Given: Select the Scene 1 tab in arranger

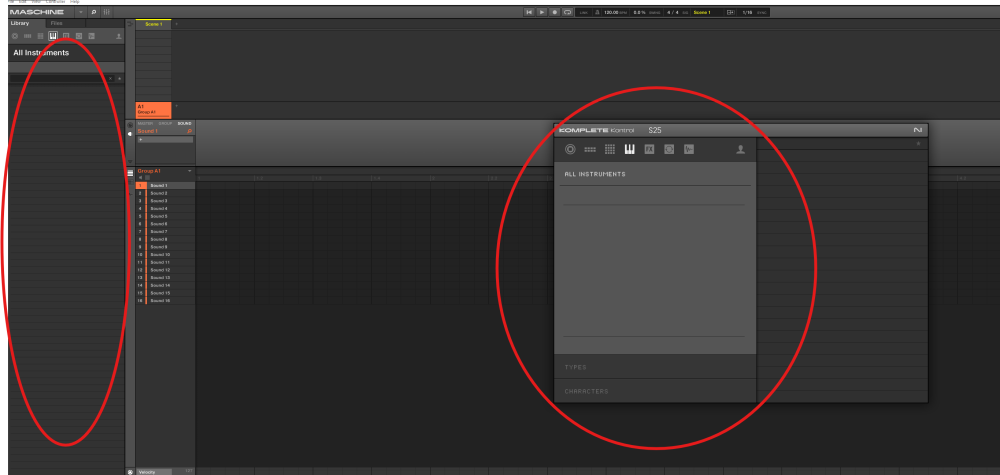Looking at the screenshot, I should coord(154,24).
